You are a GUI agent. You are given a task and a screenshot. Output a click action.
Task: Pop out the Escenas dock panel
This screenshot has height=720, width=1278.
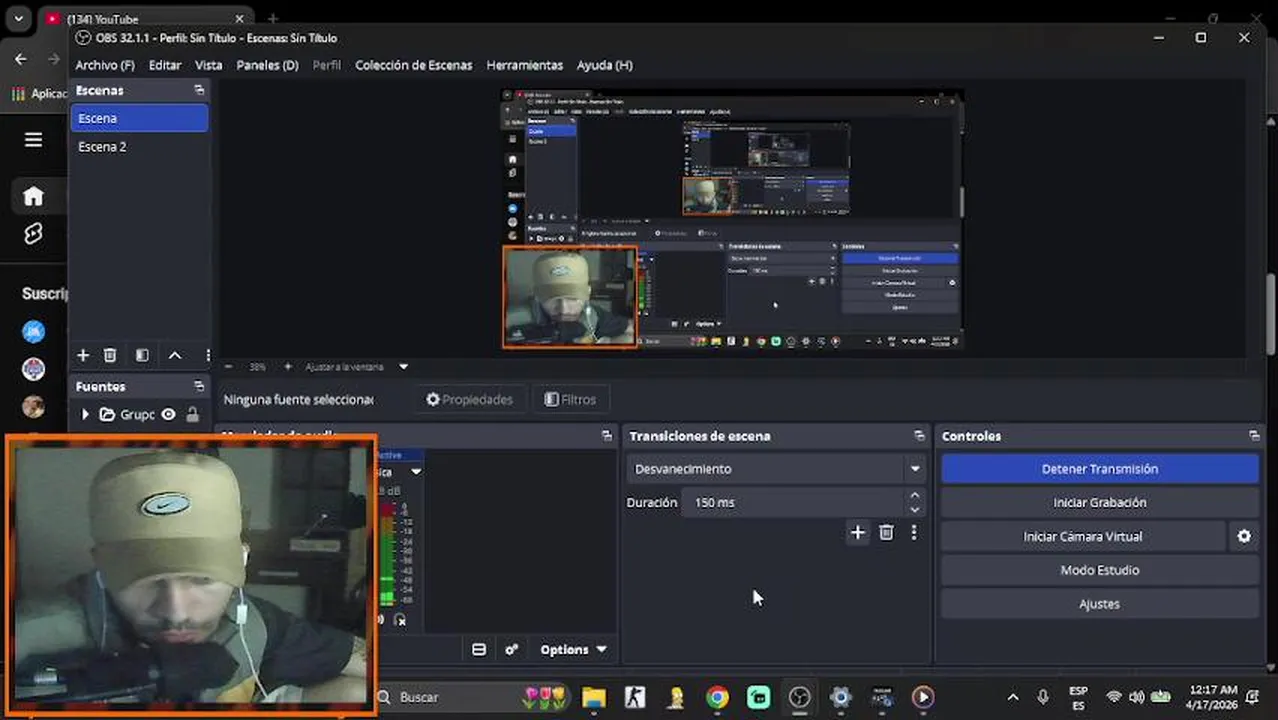[x=199, y=90]
